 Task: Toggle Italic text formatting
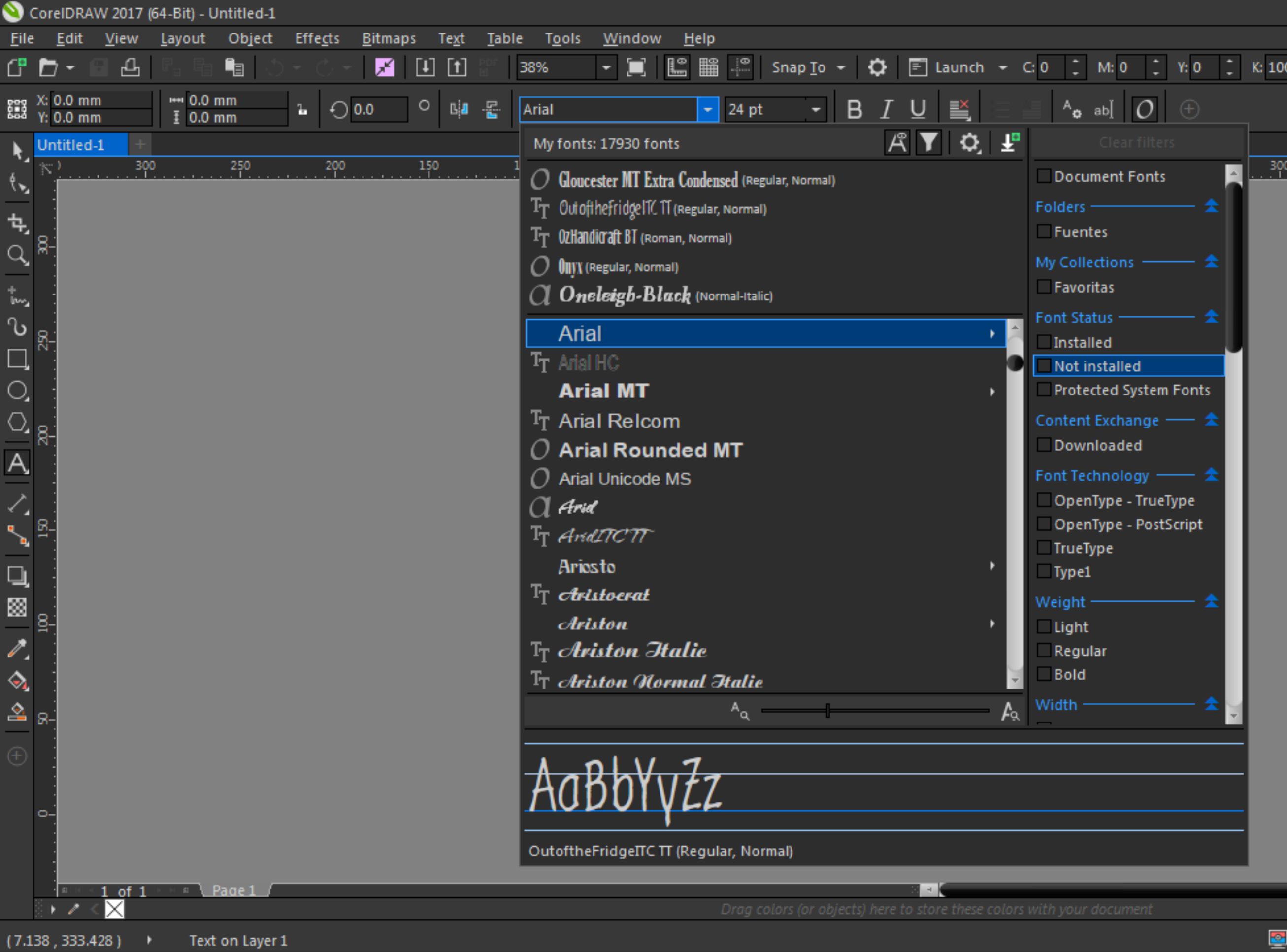(887, 109)
